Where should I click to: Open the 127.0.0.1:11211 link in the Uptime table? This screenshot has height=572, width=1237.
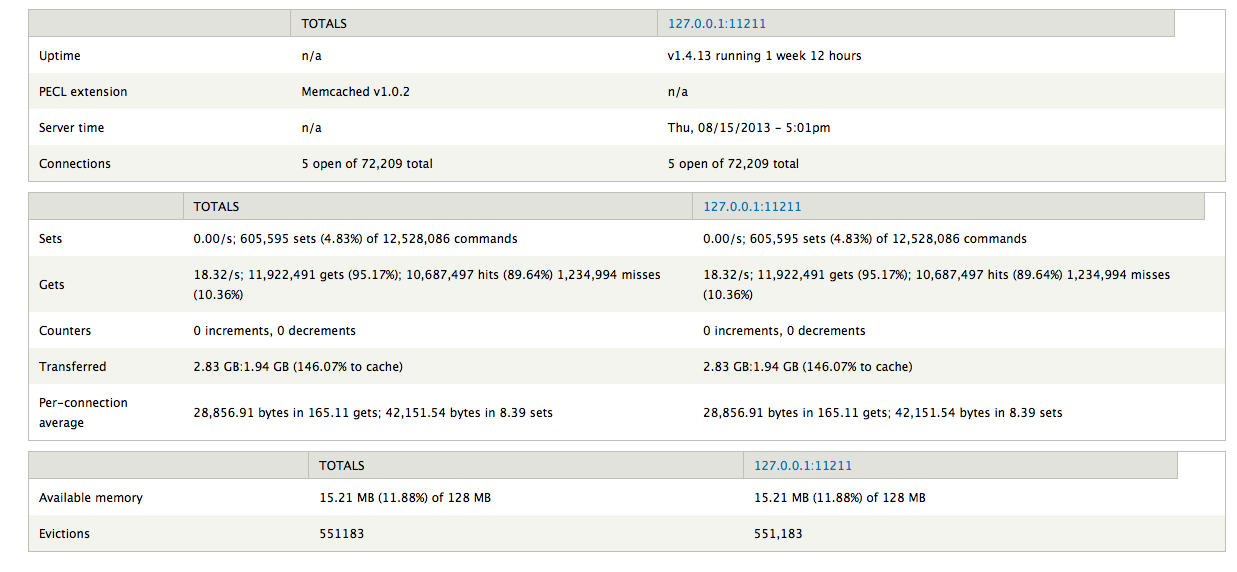716,24
